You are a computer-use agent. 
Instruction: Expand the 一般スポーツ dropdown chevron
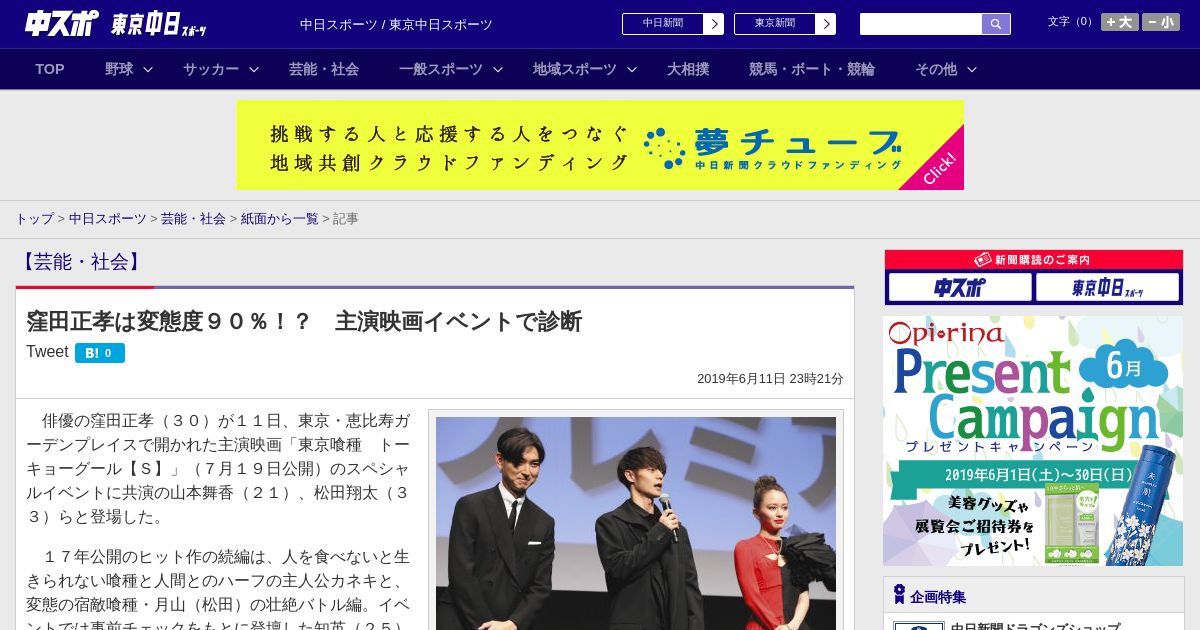498,70
